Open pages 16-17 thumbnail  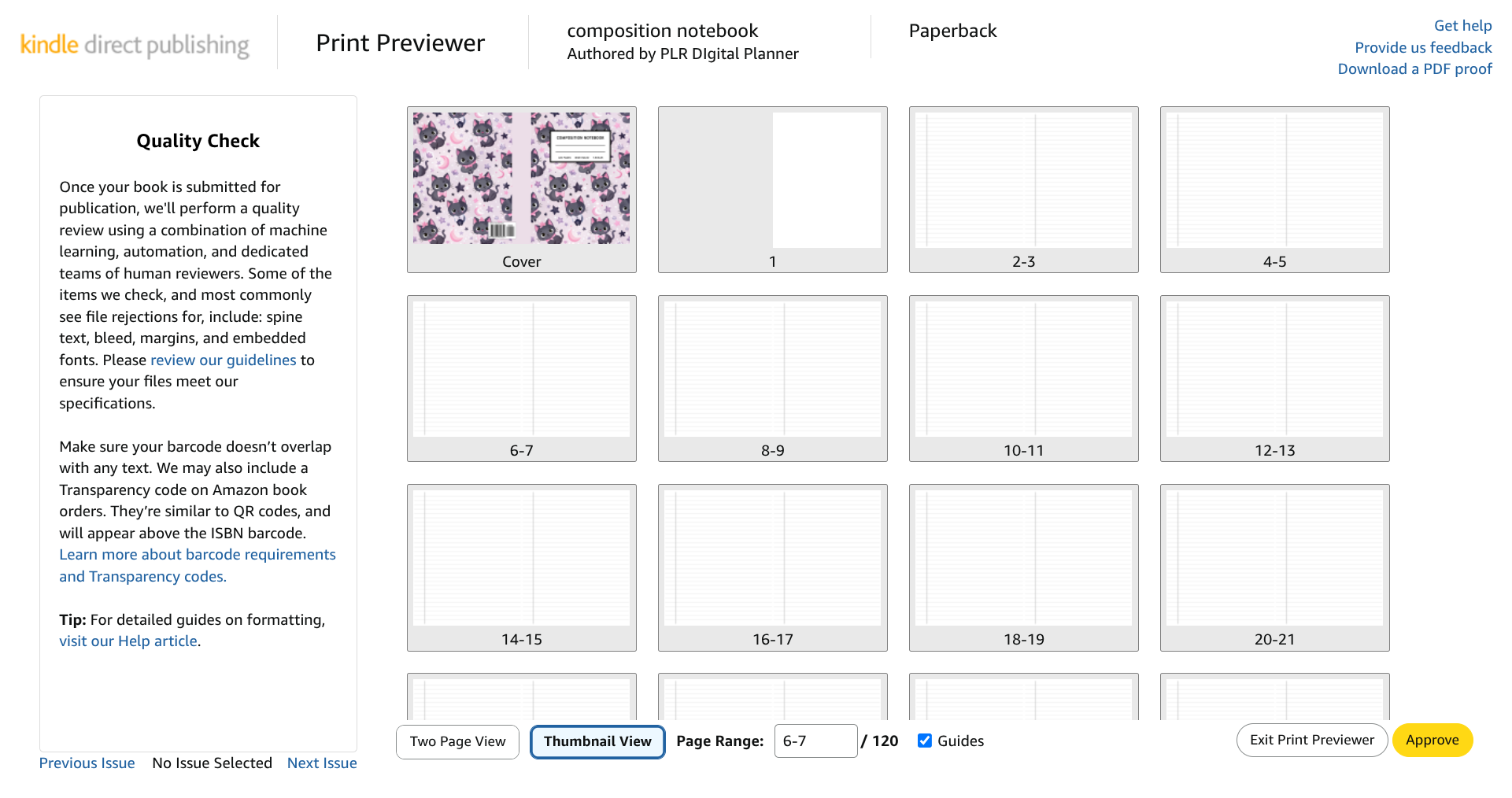pyautogui.click(x=772, y=567)
